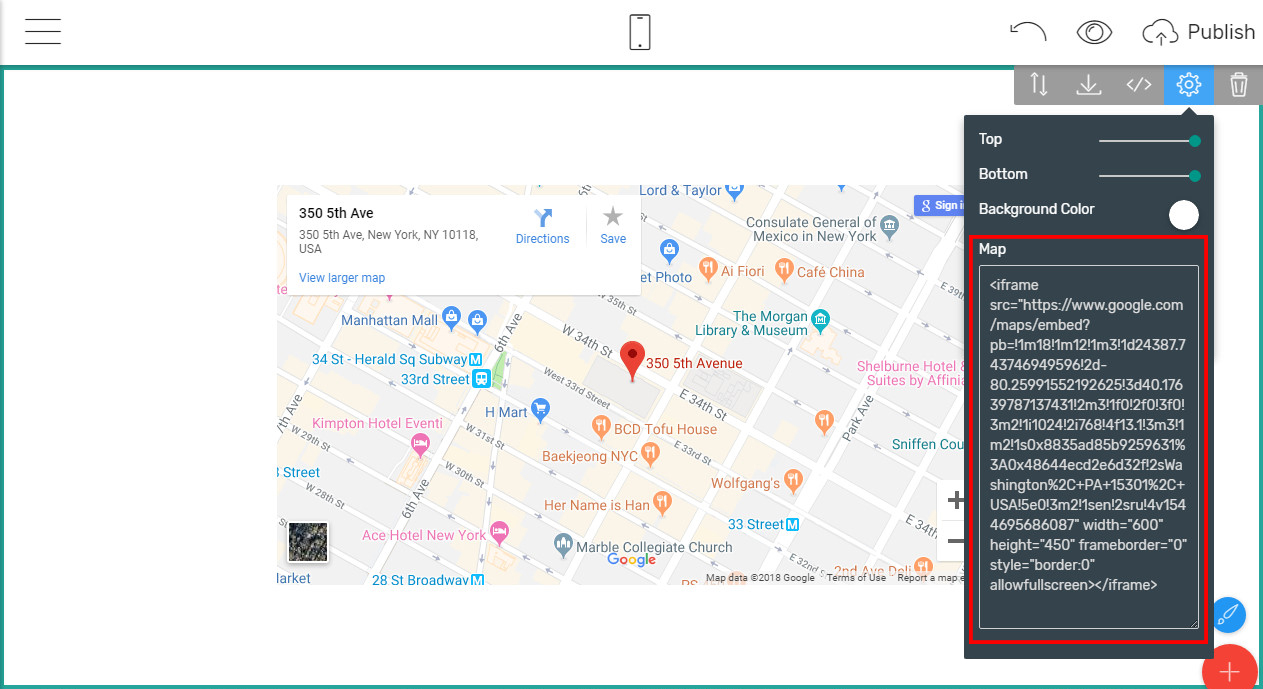Click the undo arrow icon
The height and width of the screenshot is (689, 1263).
(x=1028, y=31)
